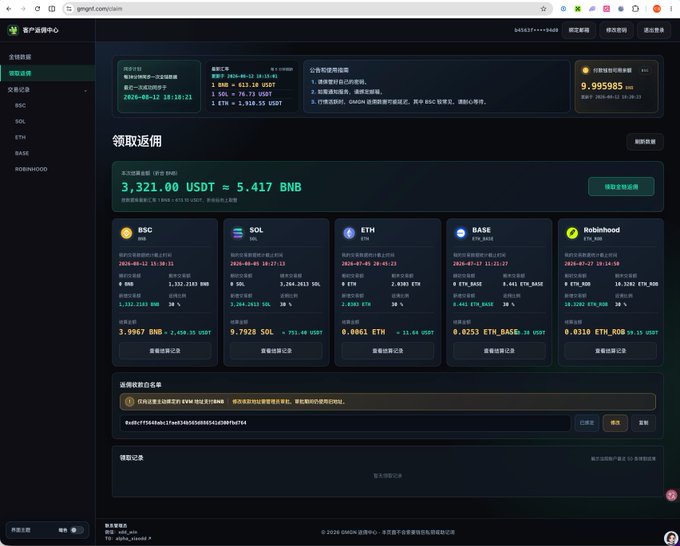The width and height of the screenshot is (680, 546).
Task: Go back in the browser
Action: (x=9, y=9)
